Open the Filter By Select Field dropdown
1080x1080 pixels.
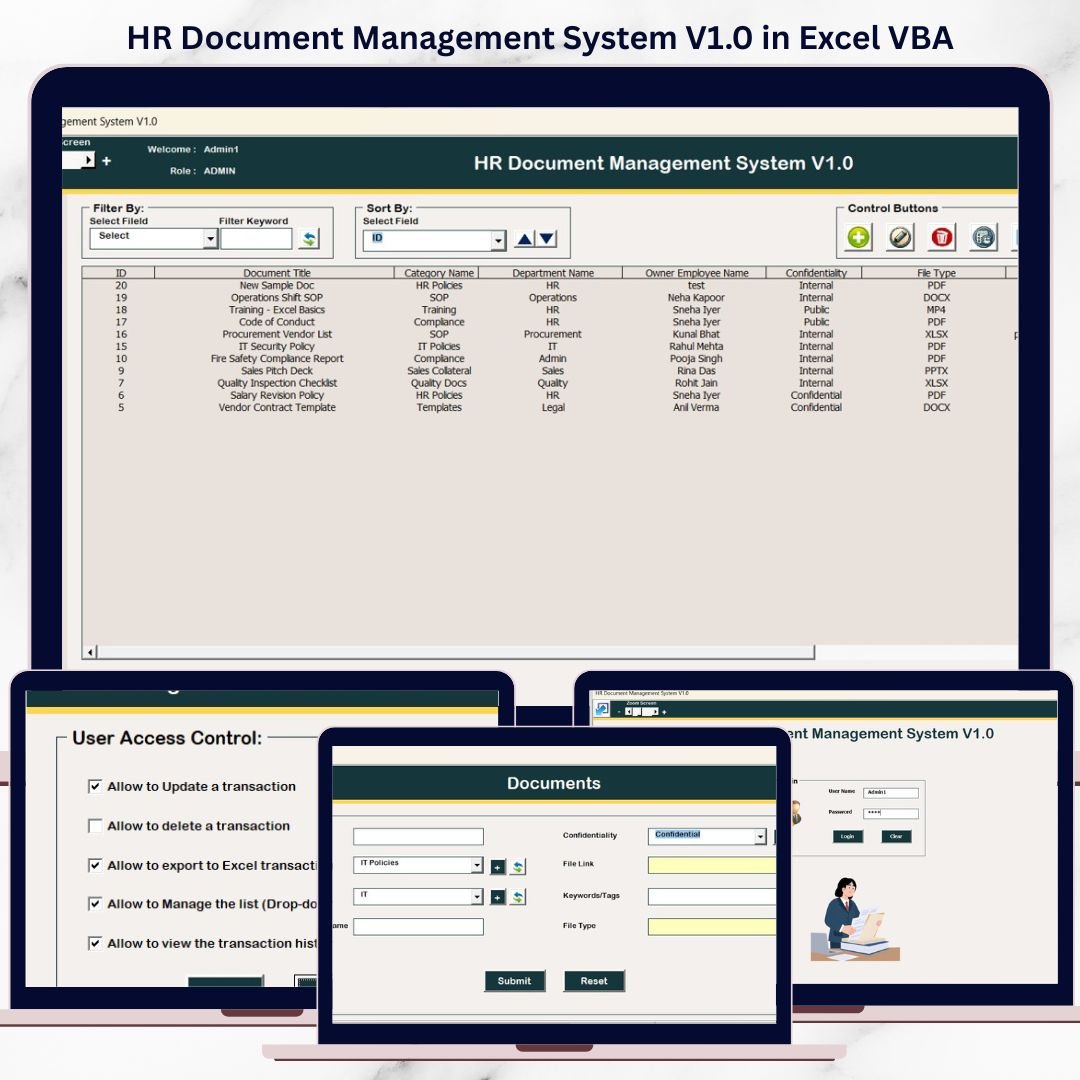[210, 239]
